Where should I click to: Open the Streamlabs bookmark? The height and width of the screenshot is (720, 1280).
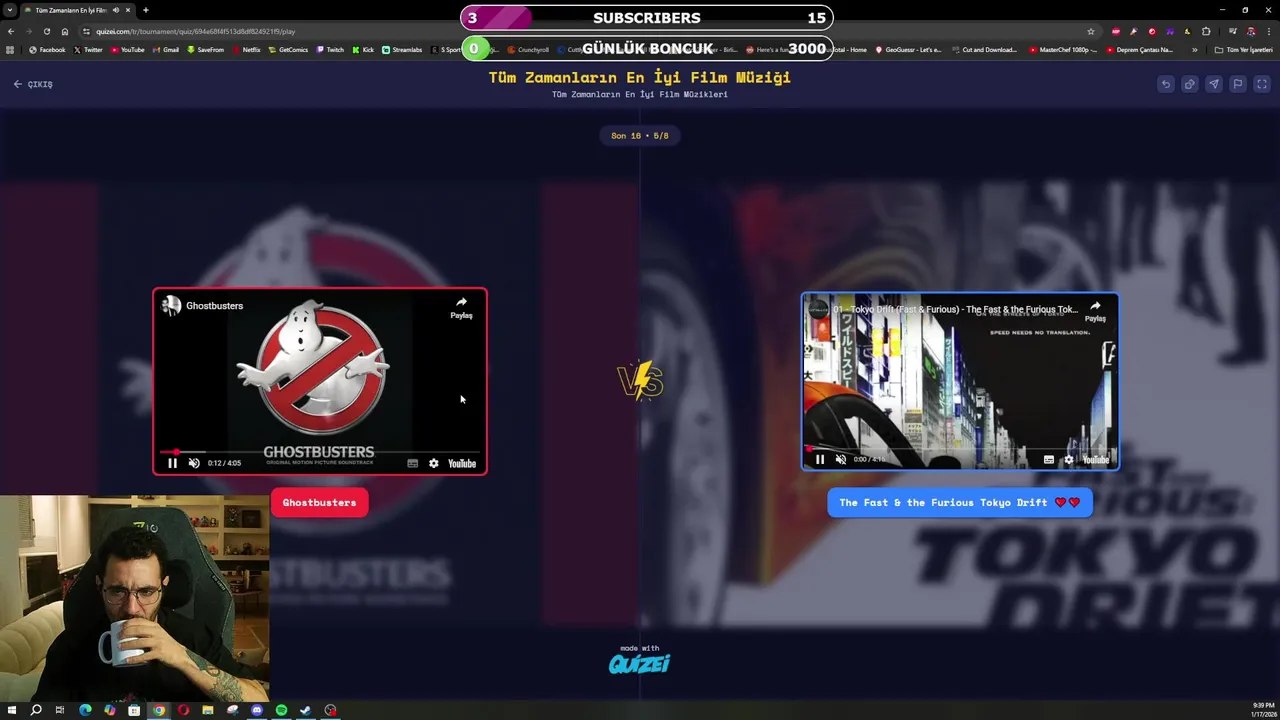pyautogui.click(x=402, y=50)
